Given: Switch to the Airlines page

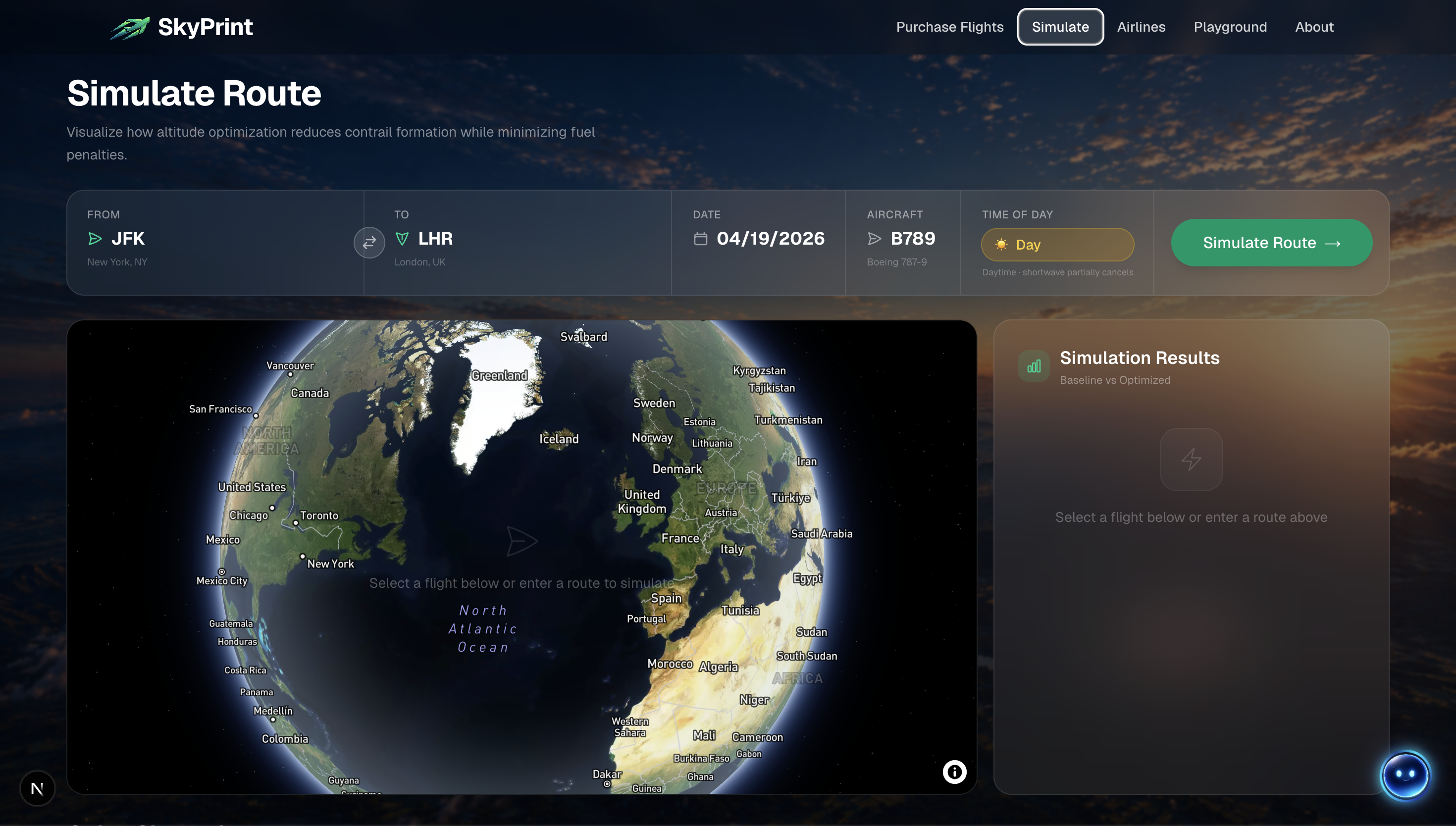Looking at the screenshot, I should (1141, 27).
